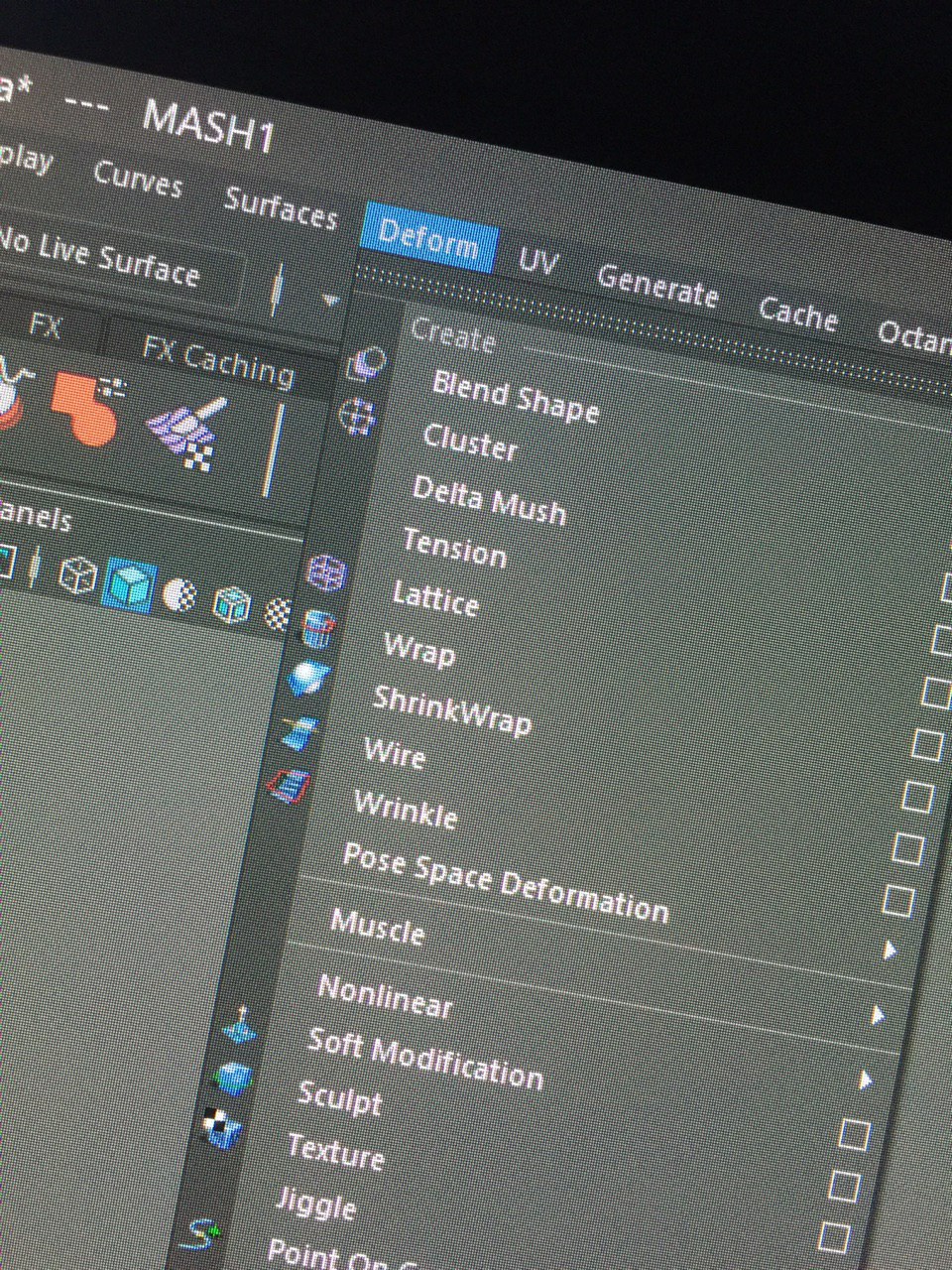The height and width of the screenshot is (1270, 952).
Task: Choose Soft Modification entry
Action: [425, 1058]
